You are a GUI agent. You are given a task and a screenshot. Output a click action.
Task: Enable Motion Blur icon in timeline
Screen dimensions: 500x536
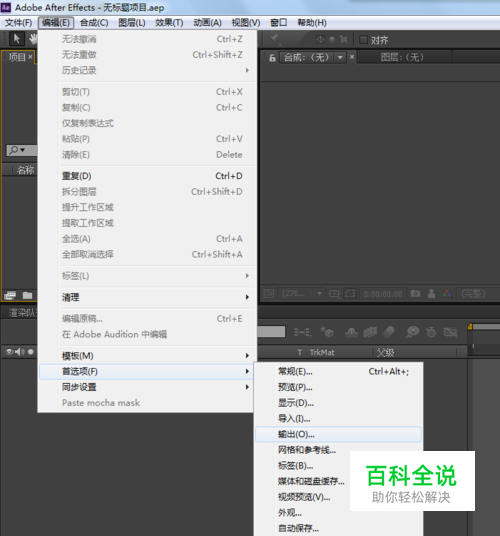pos(389,331)
